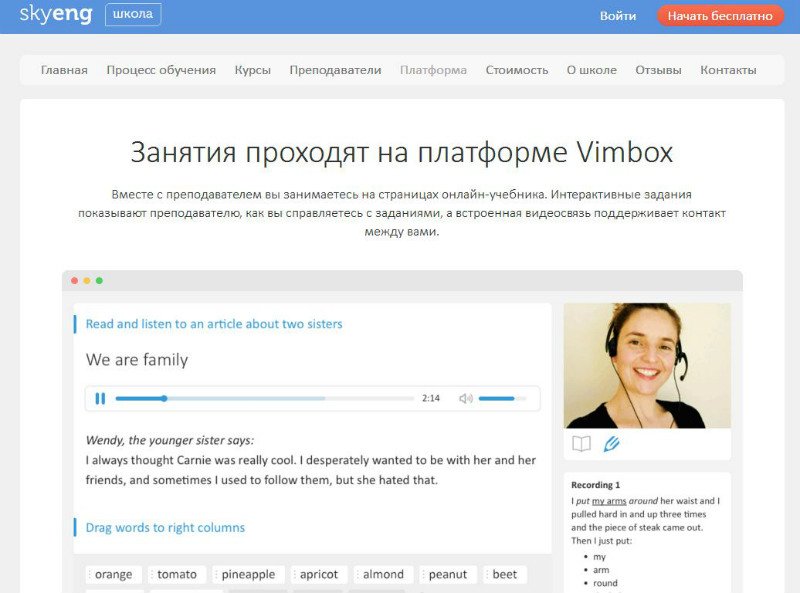The image size is (800, 593).
Task: Click the "школа" badge next to logo
Action: coord(133,16)
